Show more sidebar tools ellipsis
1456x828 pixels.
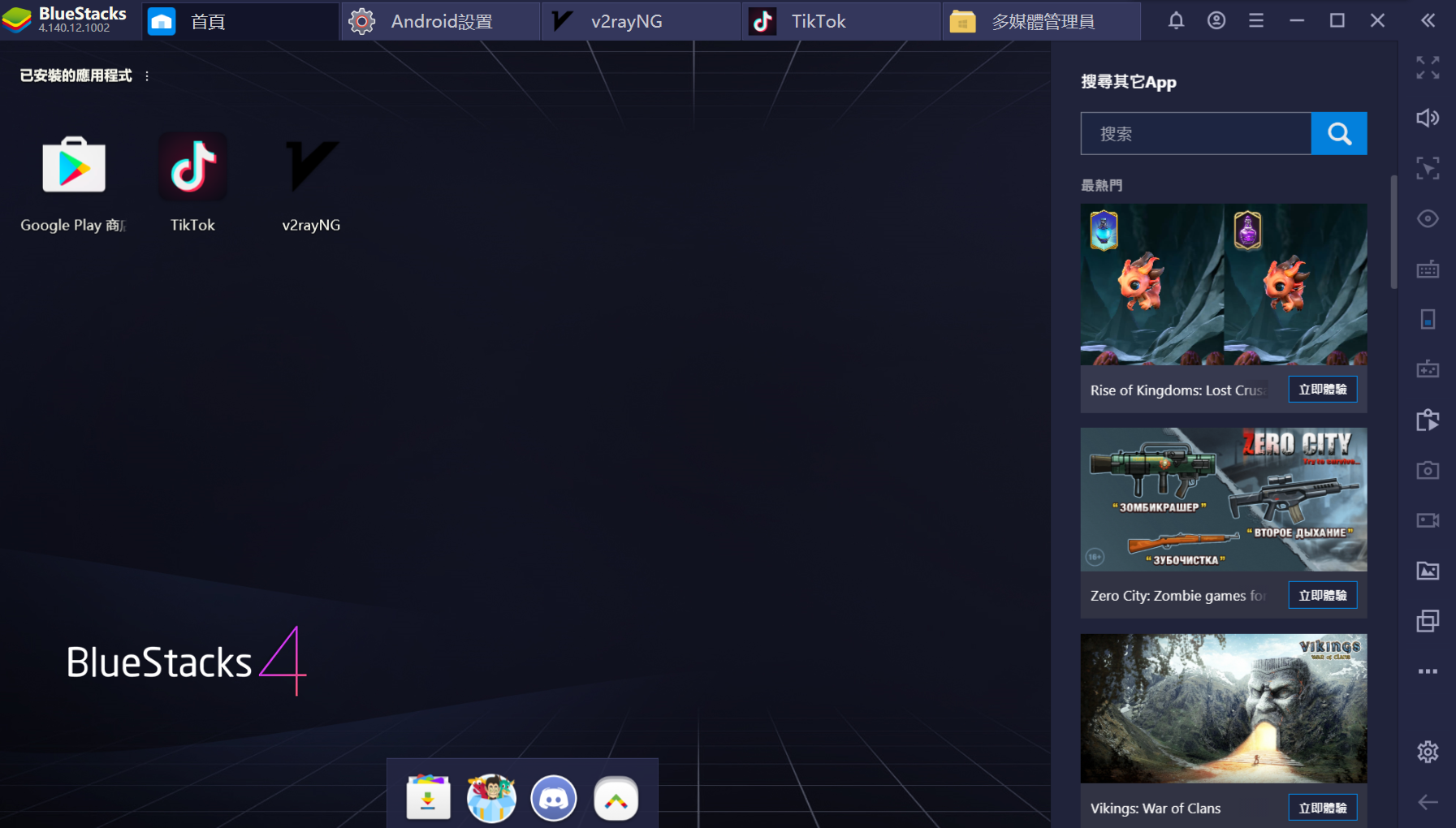coord(1428,671)
